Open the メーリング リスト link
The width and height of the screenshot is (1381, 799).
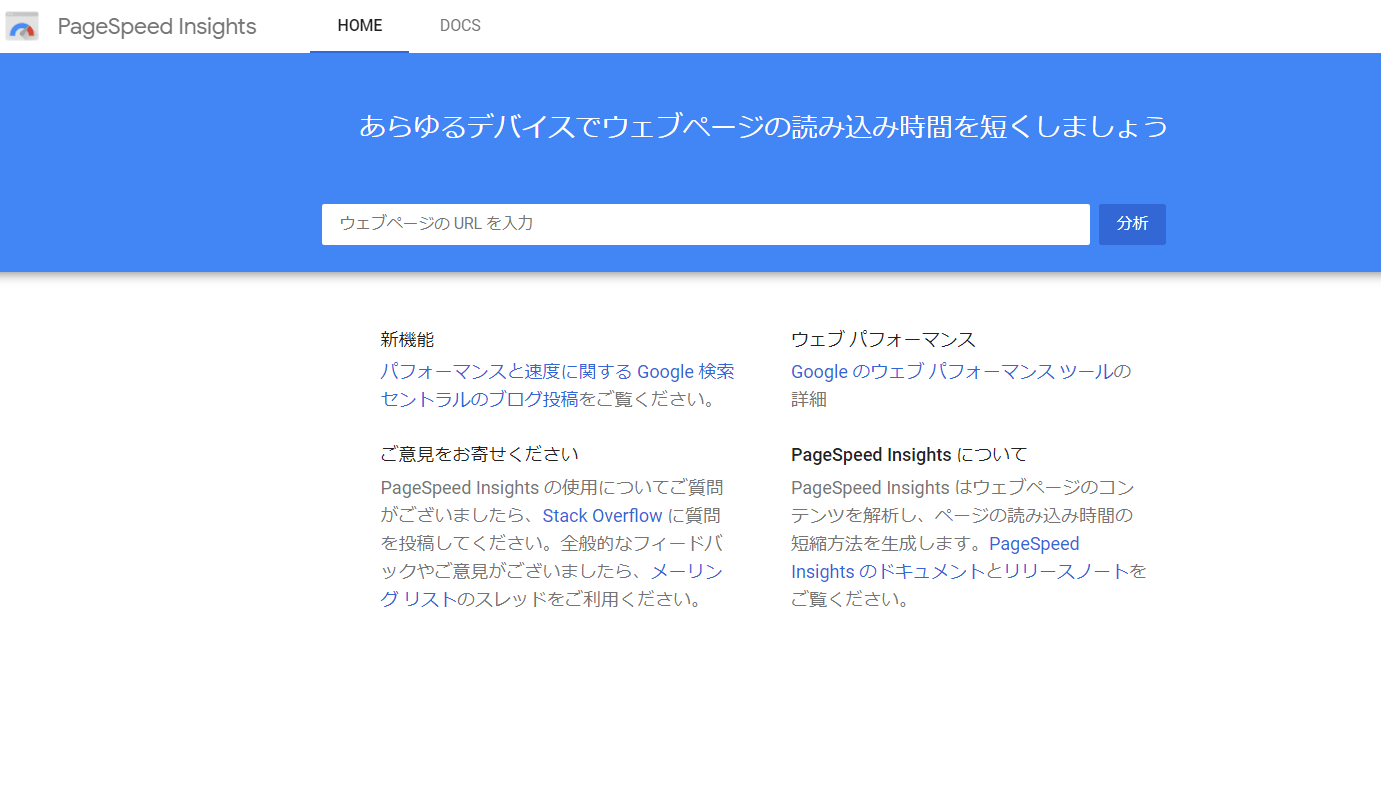pyautogui.click(x=551, y=585)
